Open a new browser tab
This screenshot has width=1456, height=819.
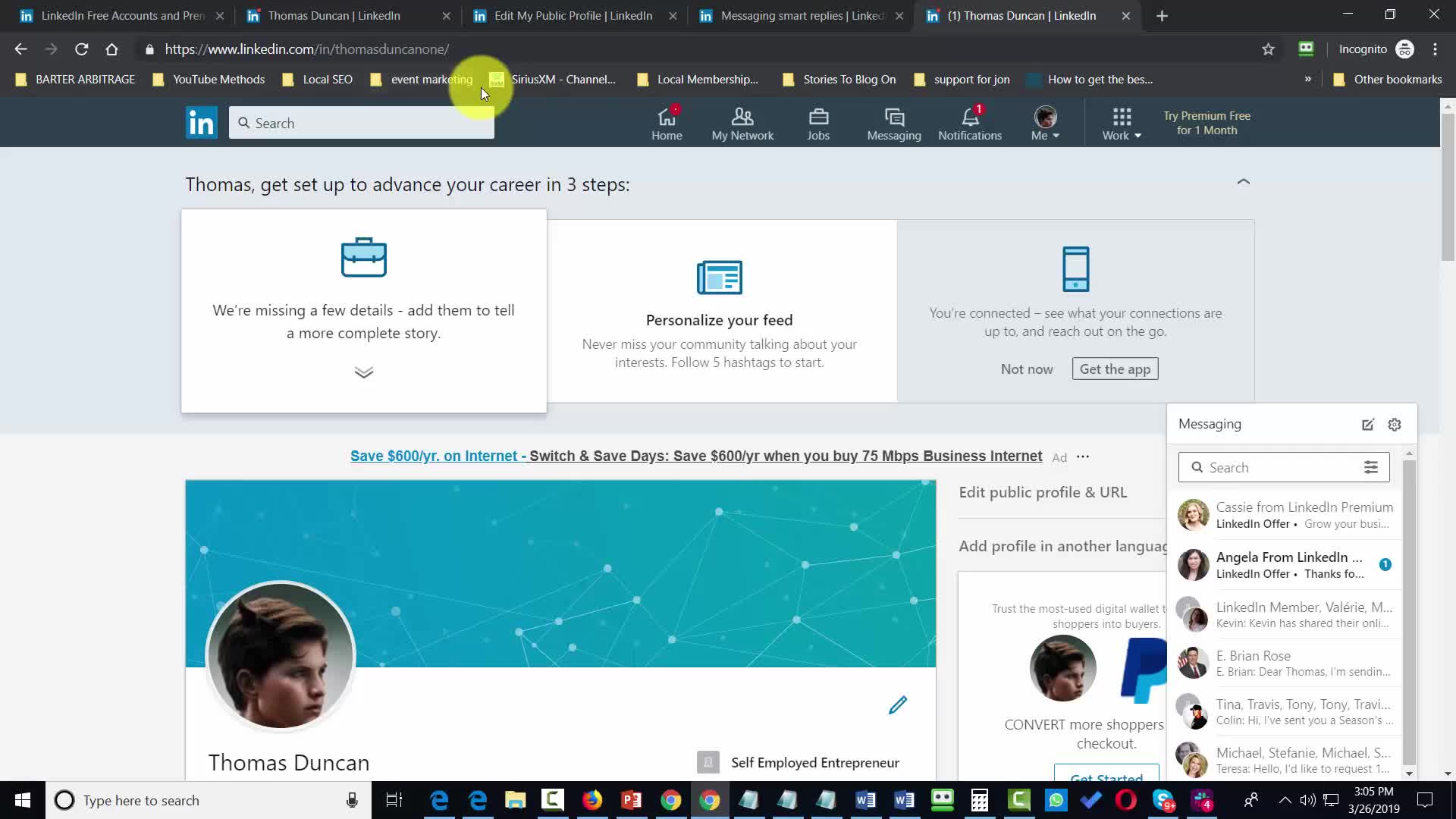1162,16
